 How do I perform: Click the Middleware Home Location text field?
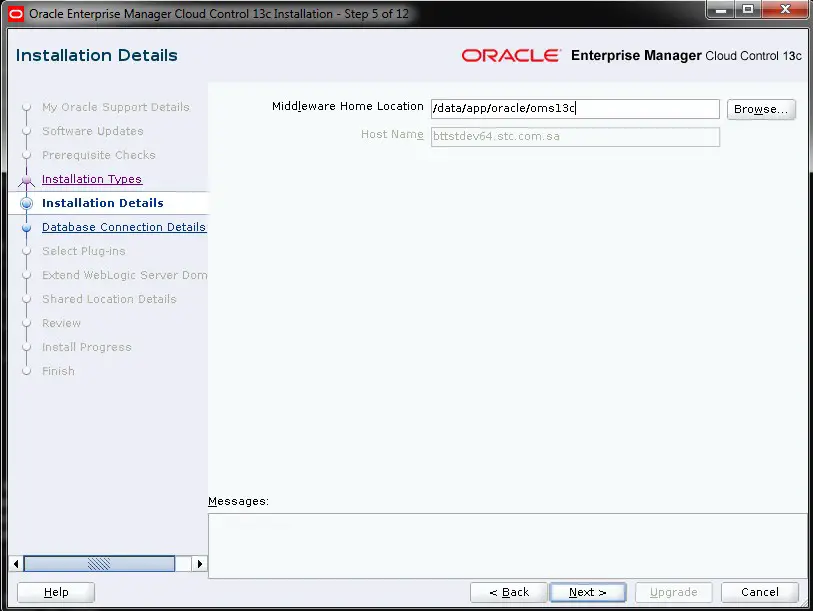tap(575, 108)
